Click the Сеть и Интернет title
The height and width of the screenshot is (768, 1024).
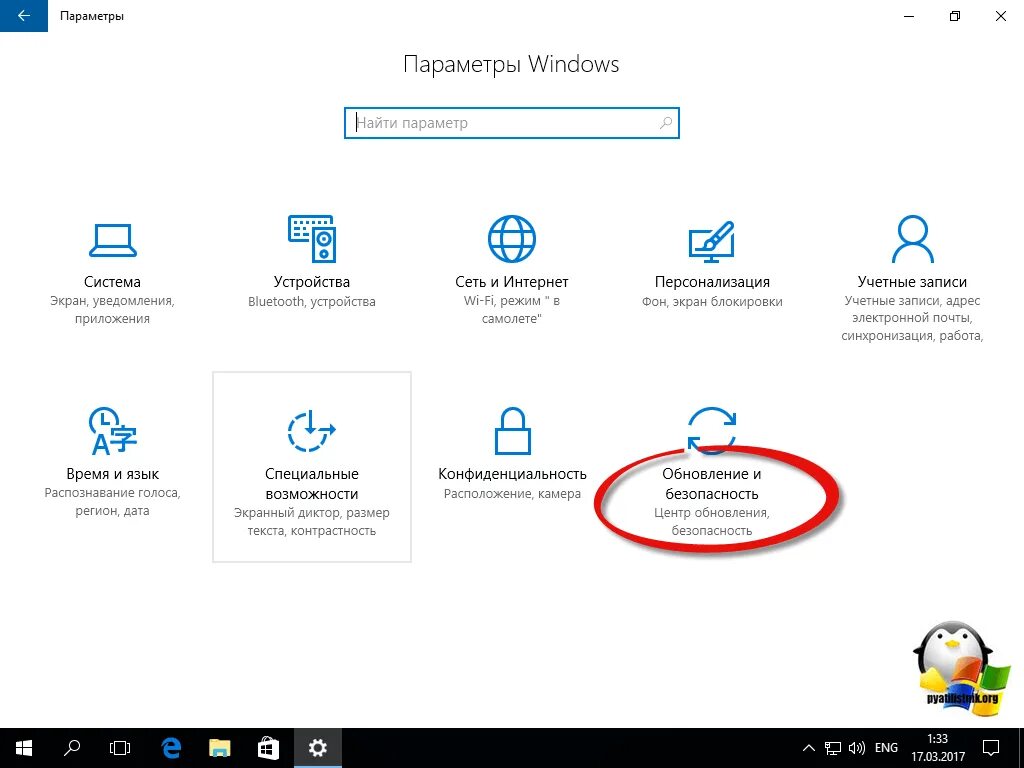(x=511, y=281)
